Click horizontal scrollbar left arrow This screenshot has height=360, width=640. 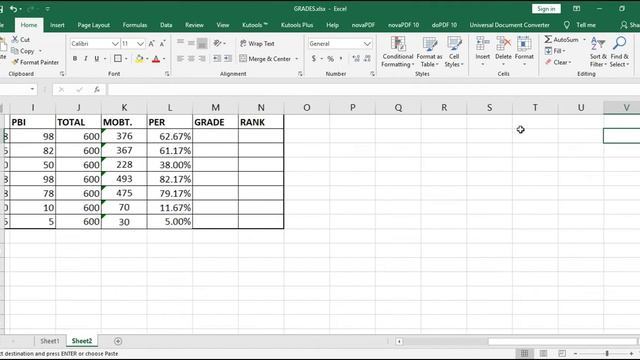399,341
